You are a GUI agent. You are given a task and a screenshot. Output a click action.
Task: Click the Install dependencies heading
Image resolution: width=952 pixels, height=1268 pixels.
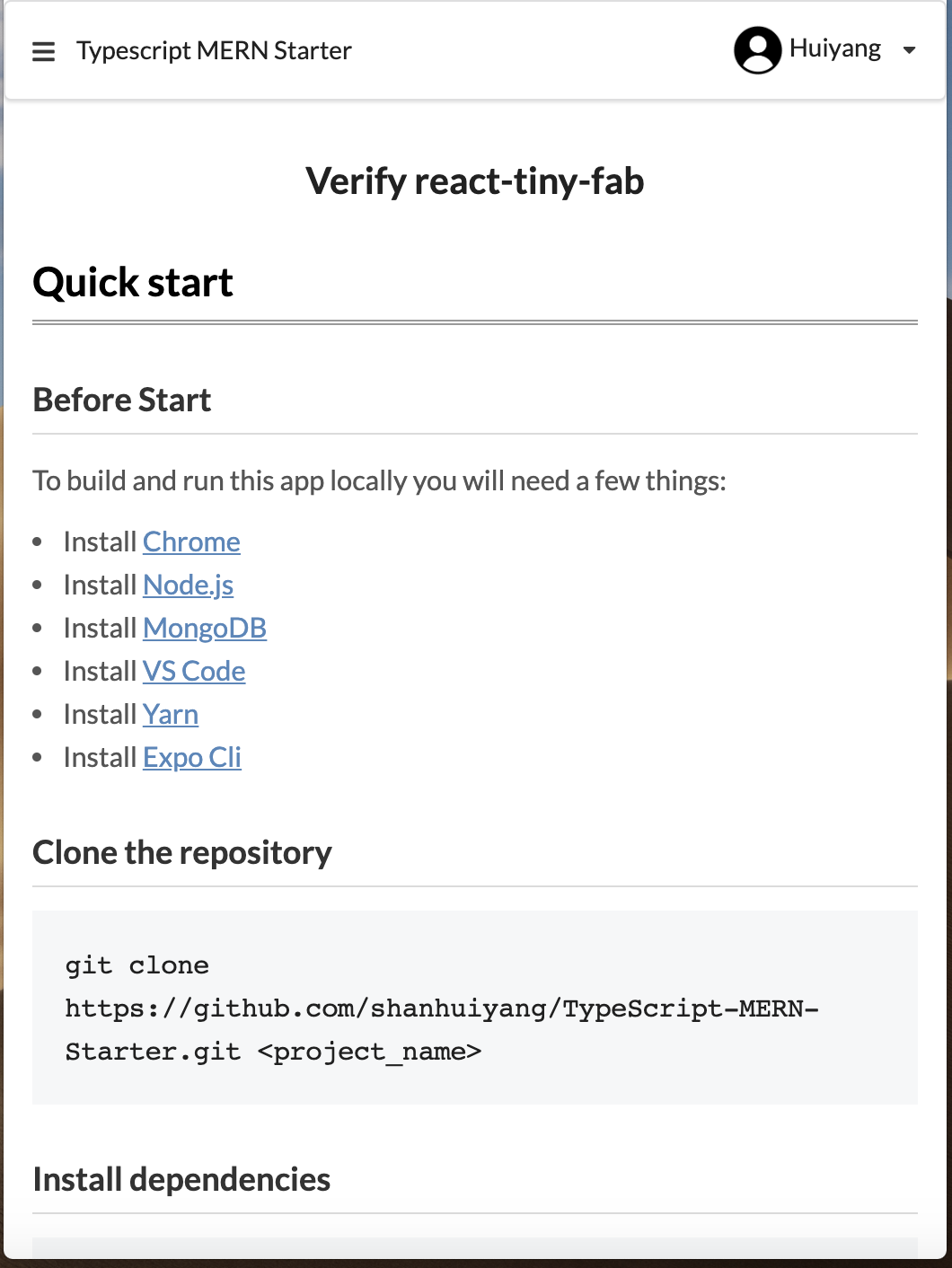tap(181, 1180)
